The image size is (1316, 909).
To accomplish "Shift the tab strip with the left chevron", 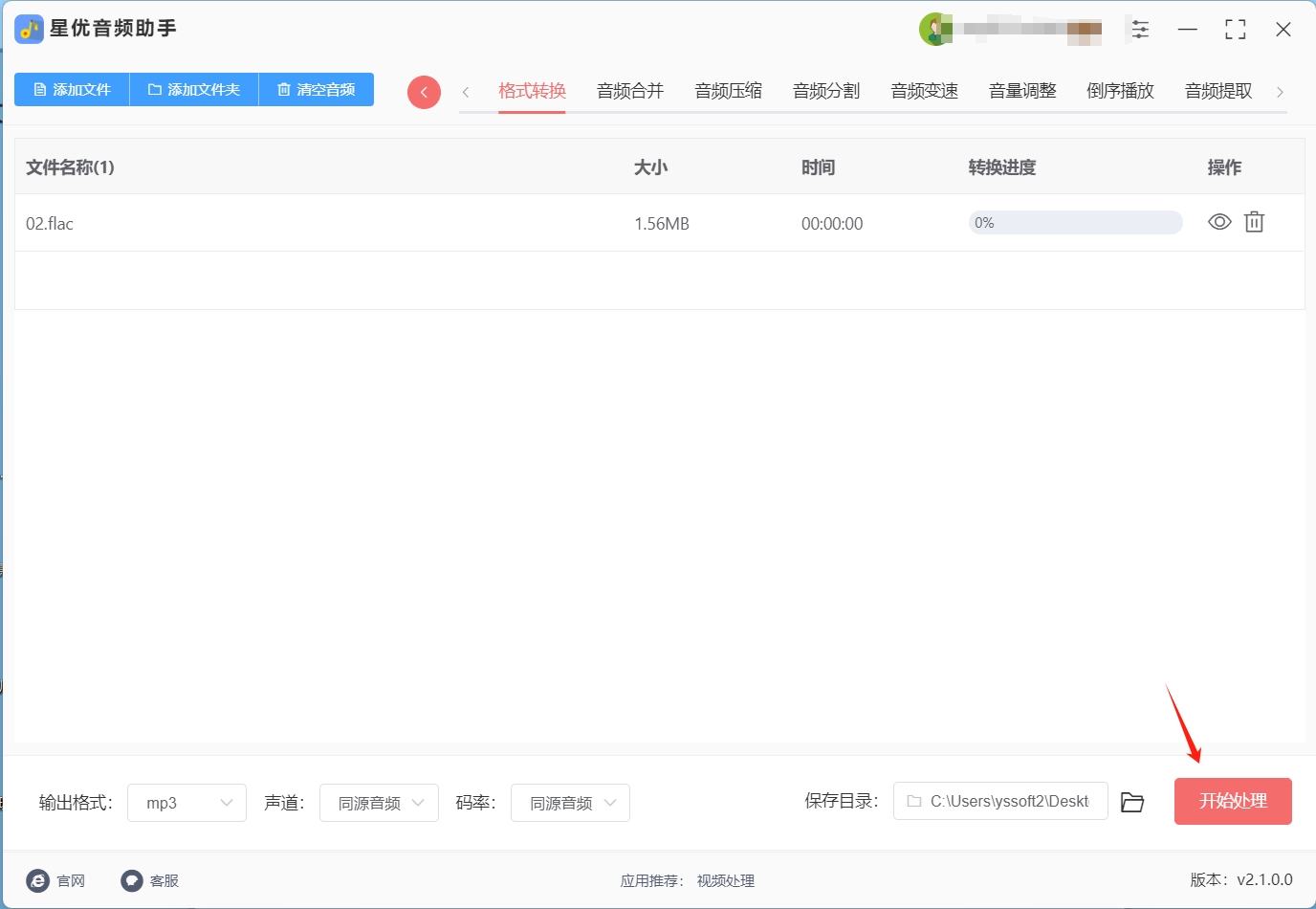I will pos(466,92).
